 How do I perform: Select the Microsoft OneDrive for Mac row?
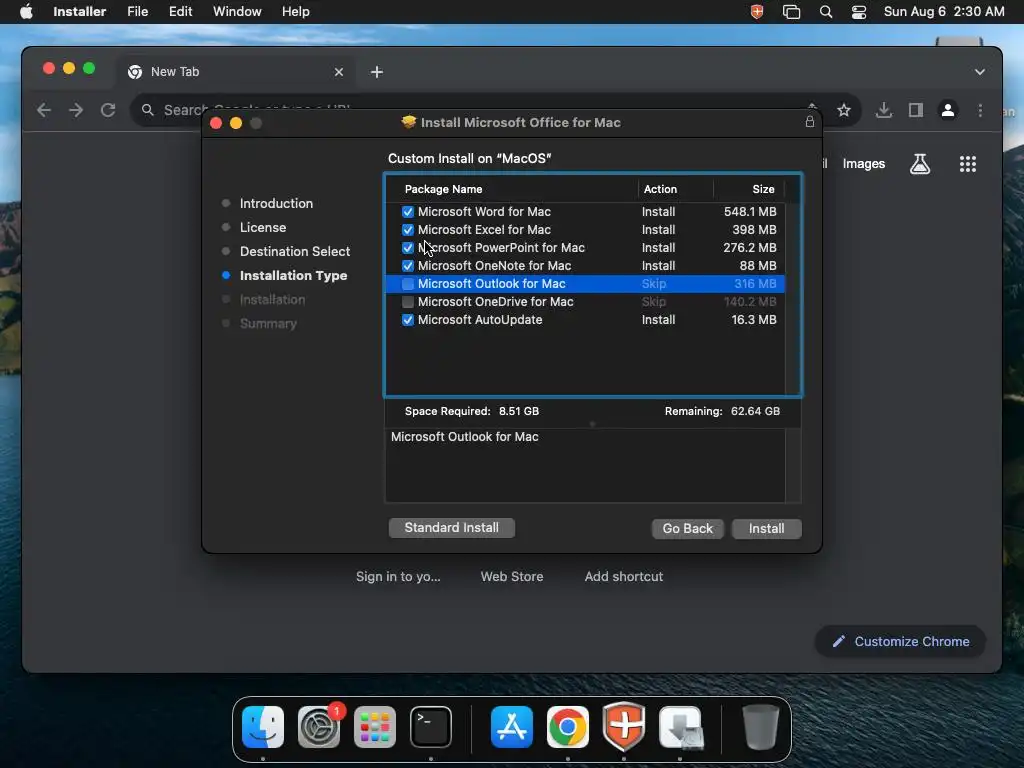pos(585,302)
